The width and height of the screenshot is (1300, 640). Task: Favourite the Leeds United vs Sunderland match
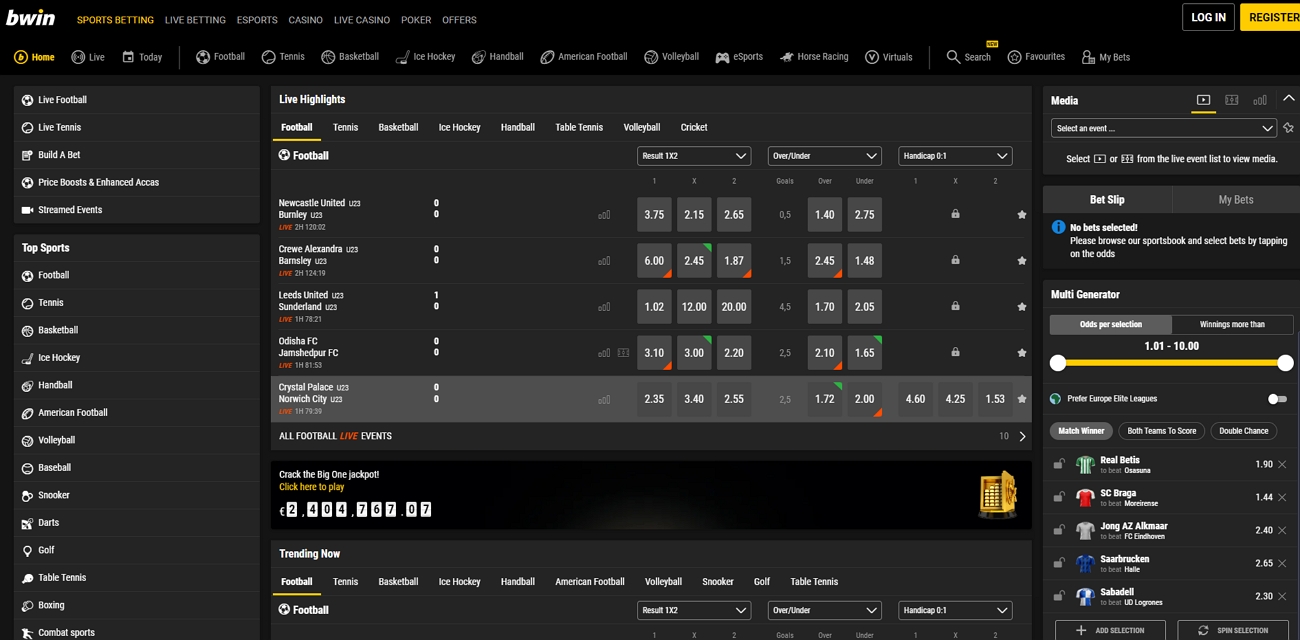[1021, 307]
